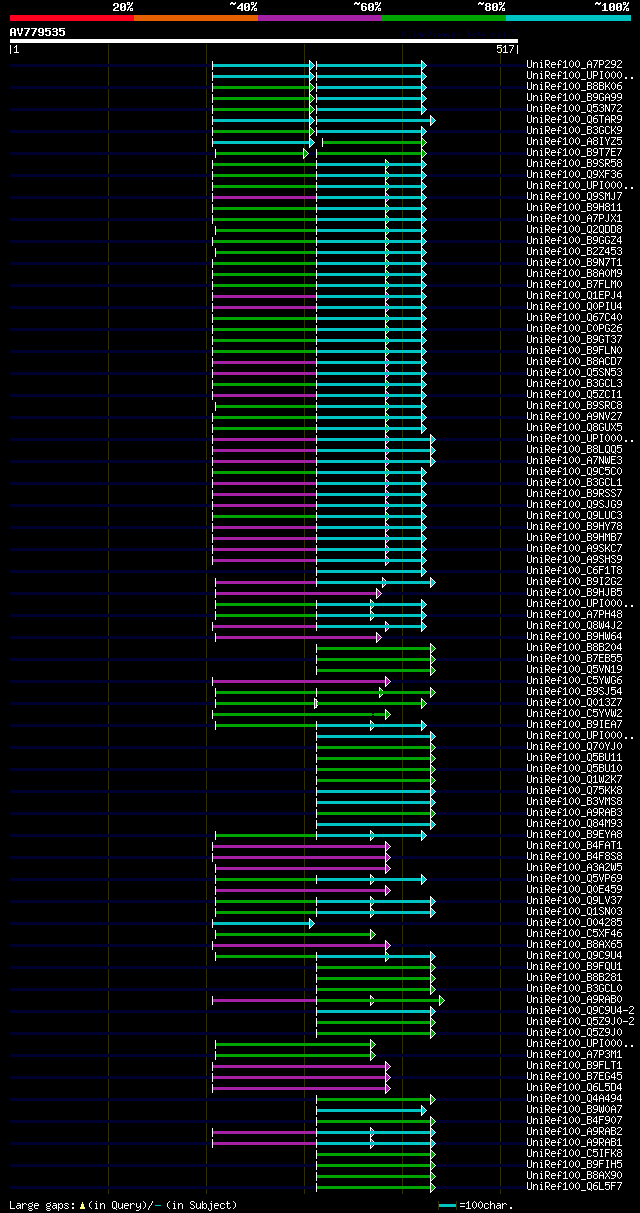Open hit UniRef100_B3GCK9

pyautogui.click(x=576, y=130)
